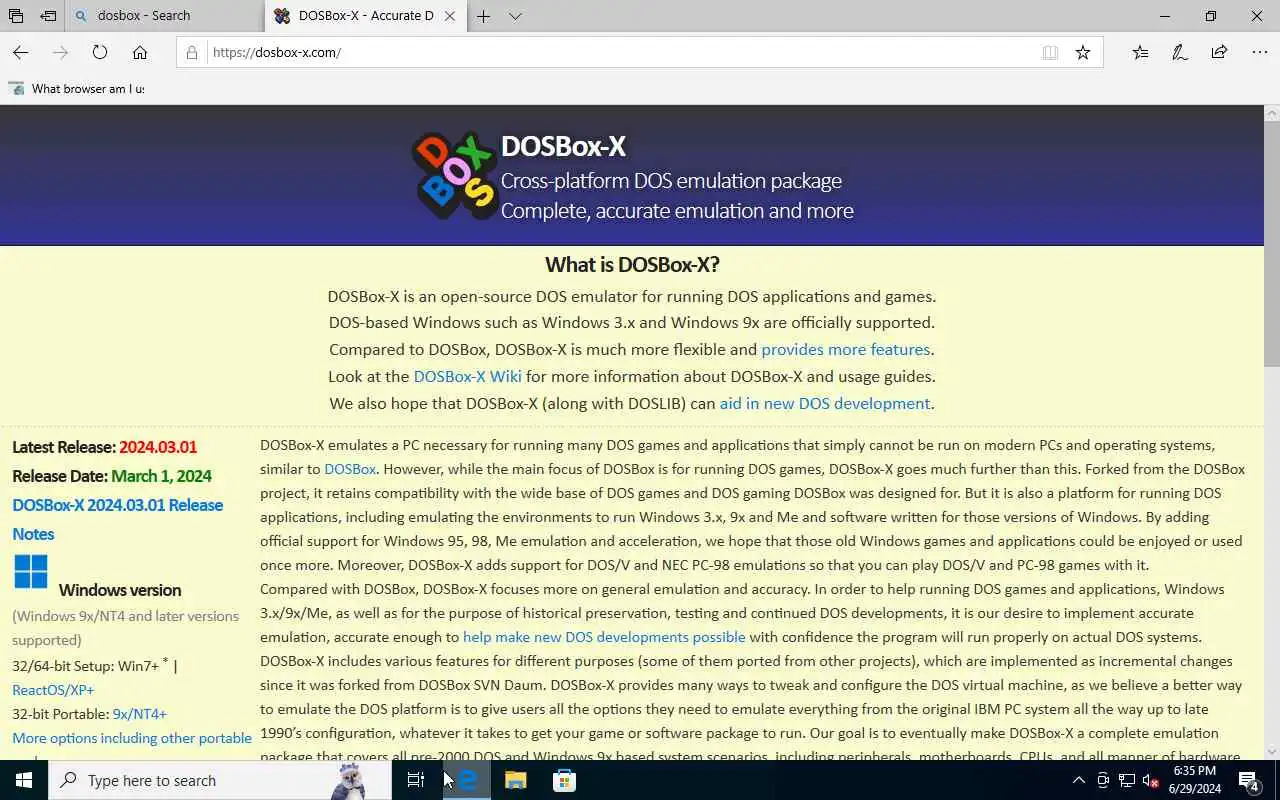Click the Forward navigation arrow
The image size is (1280, 800).
click(60, 52)
